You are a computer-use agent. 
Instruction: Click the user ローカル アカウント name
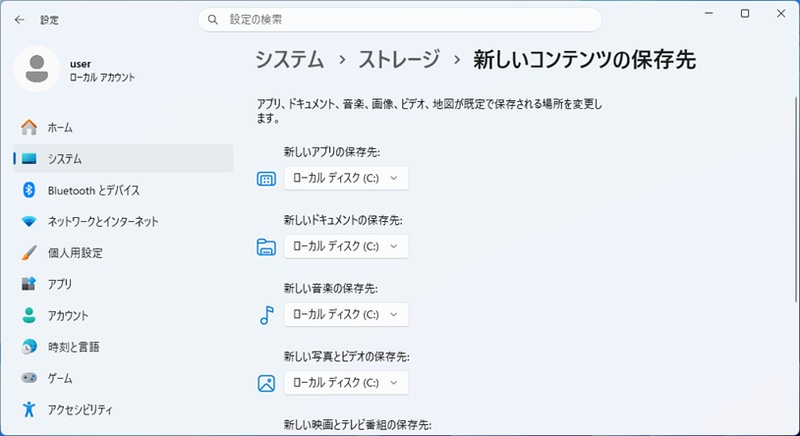click(x=102, y=70)
